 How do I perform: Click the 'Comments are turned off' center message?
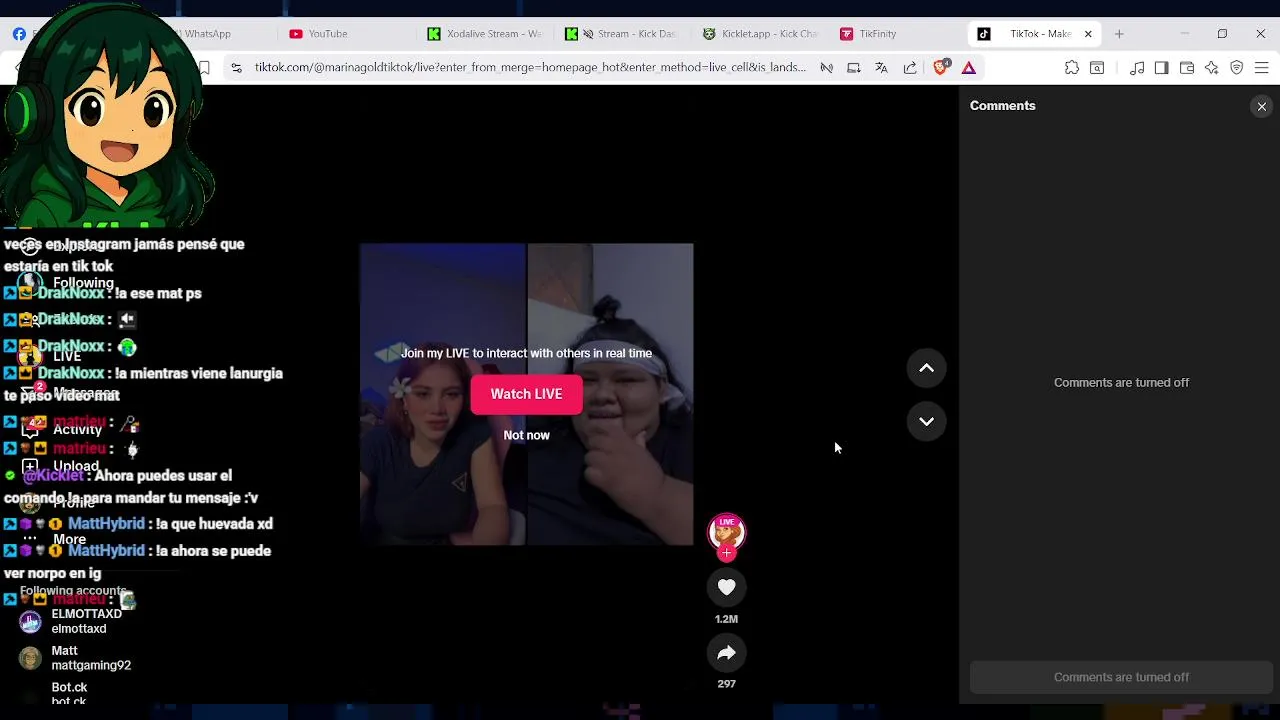point(1121,383)
